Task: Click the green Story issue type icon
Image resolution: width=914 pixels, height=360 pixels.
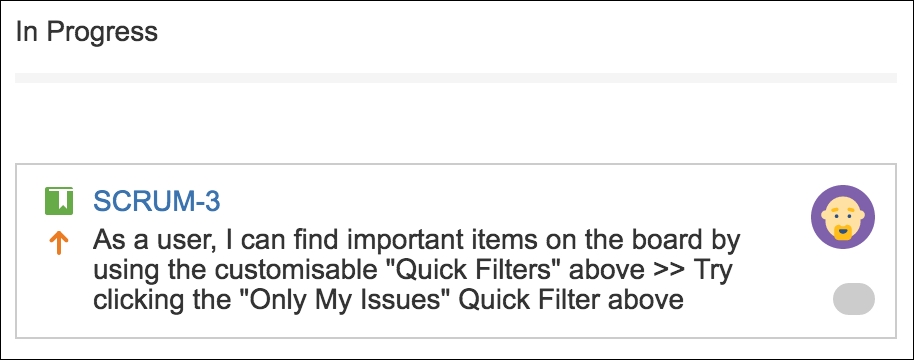Action: 59,201
